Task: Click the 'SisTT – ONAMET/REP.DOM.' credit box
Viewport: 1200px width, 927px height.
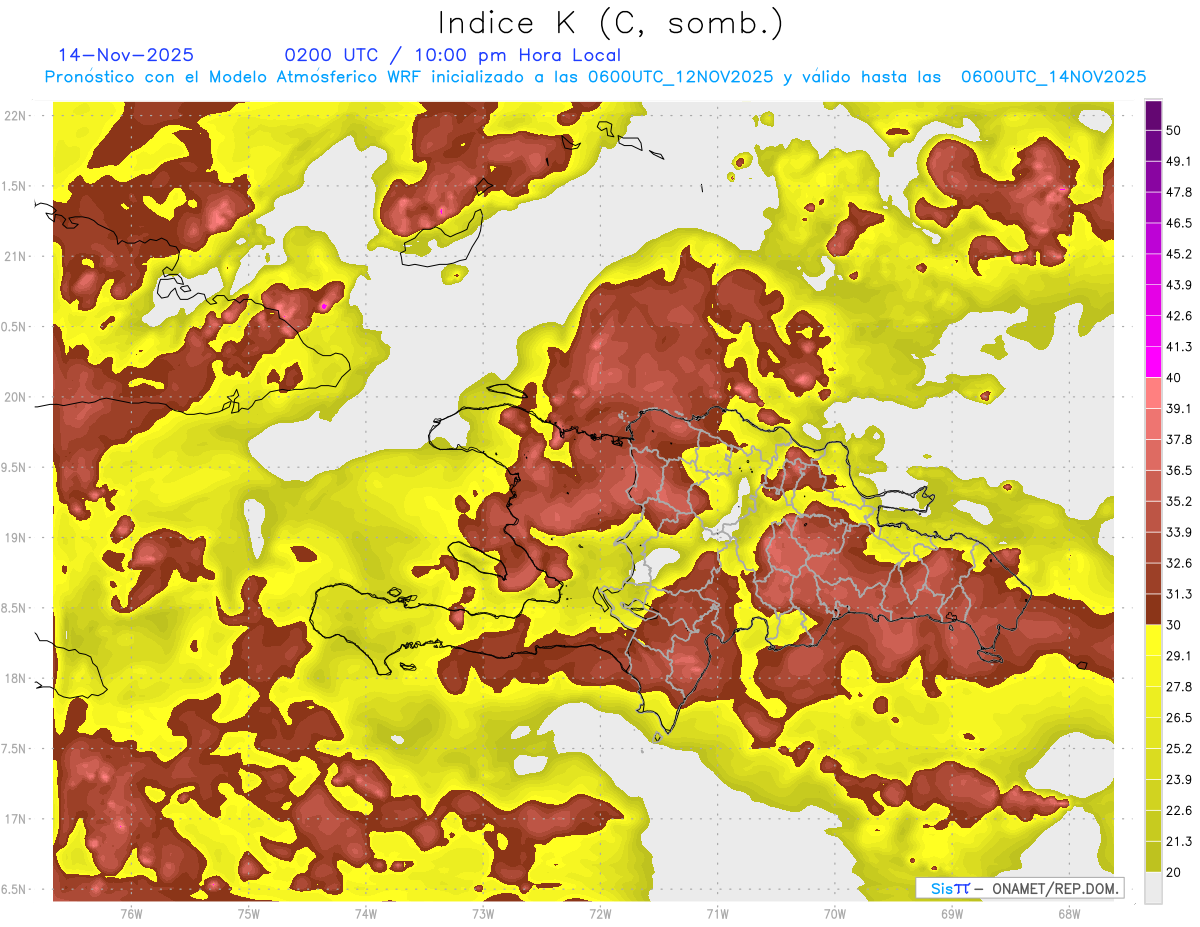Action: click(1019, 888)
